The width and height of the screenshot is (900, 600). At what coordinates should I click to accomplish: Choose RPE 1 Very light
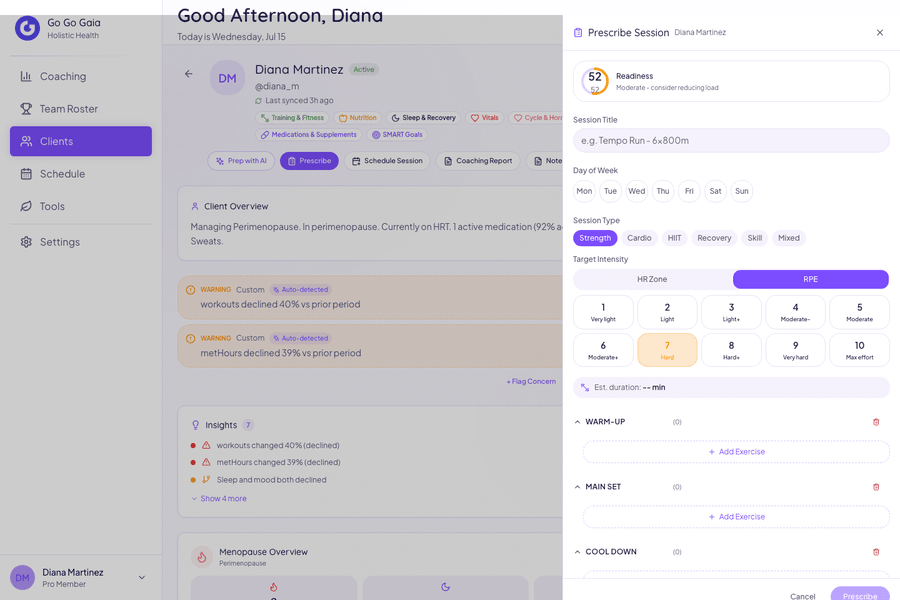pyautogui.click(x=603, y=312)
